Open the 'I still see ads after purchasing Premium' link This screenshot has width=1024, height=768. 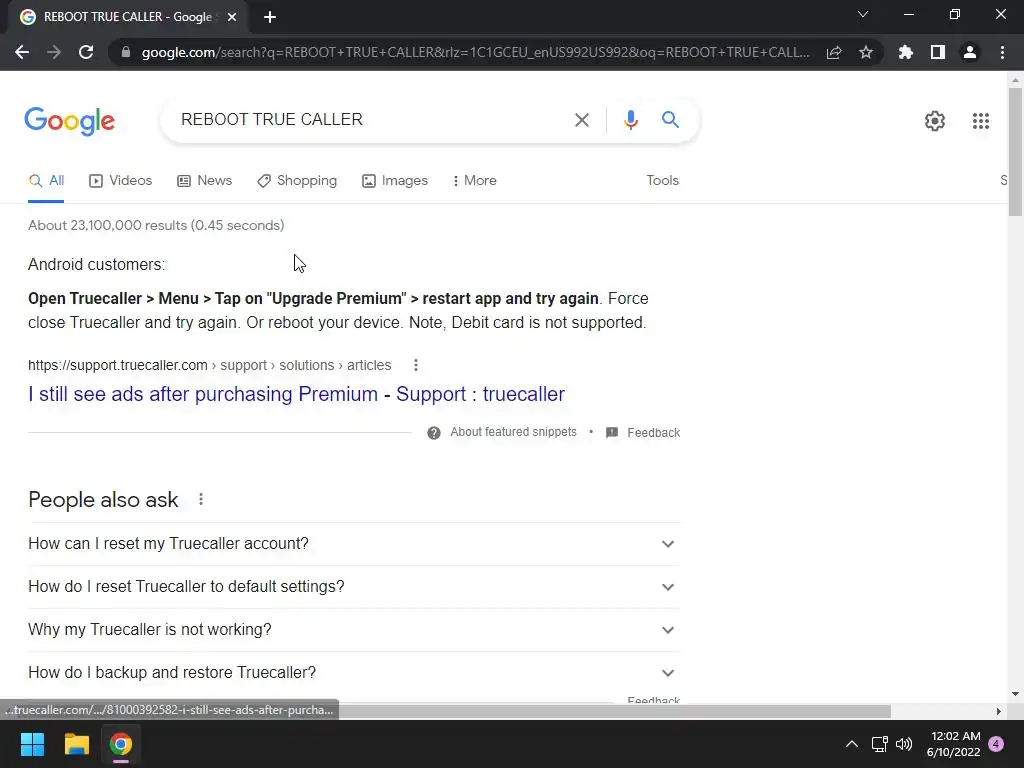296,394
